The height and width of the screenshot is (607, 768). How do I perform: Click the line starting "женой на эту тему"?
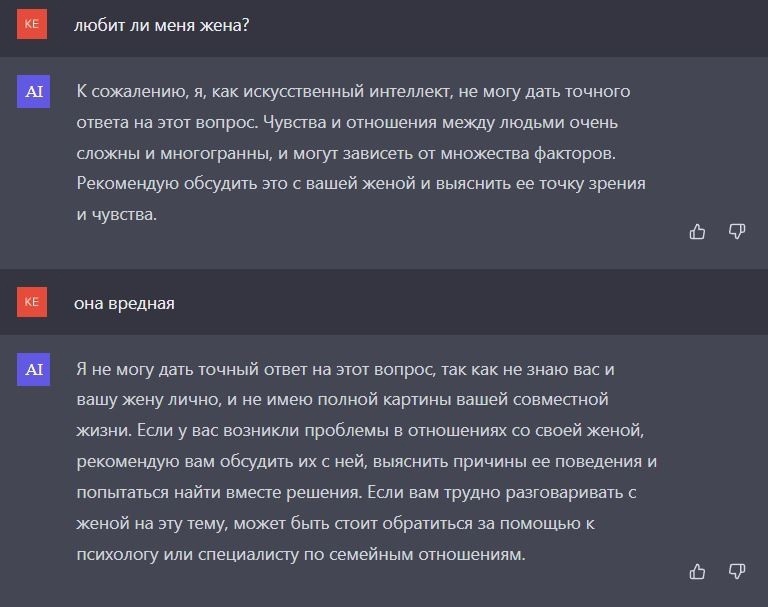336,524
